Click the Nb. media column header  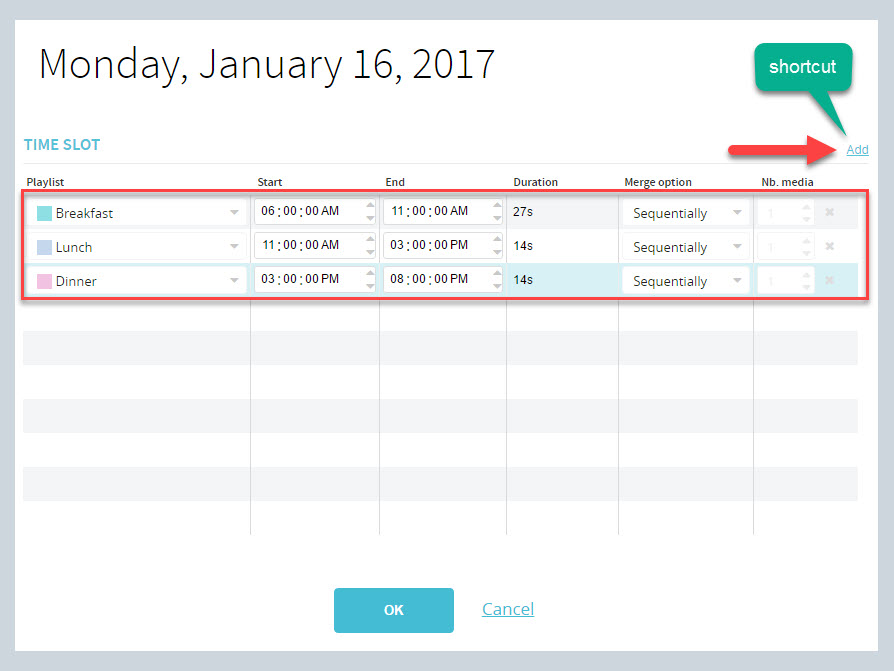click(787, 182)
